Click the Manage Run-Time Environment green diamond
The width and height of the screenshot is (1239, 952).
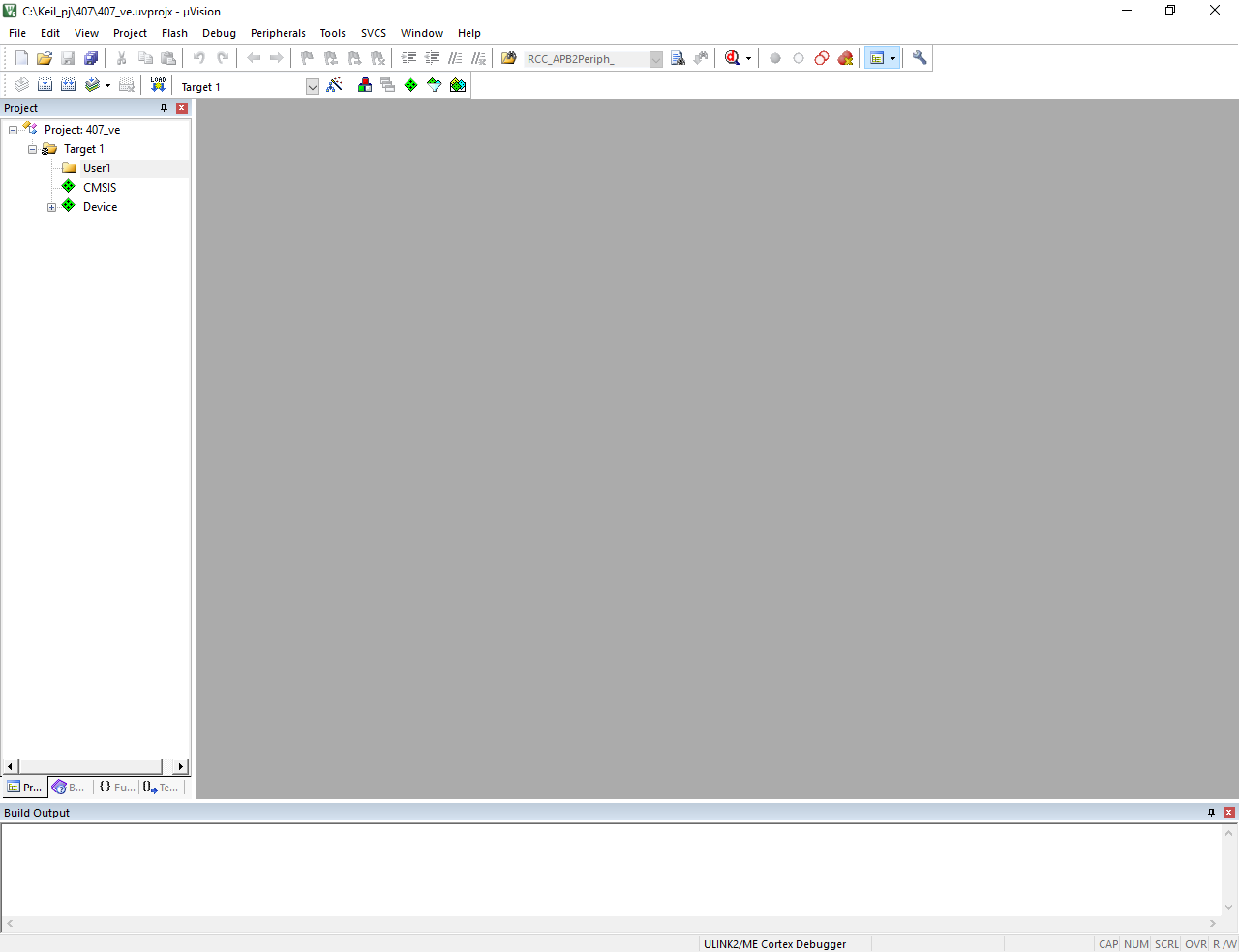(411, 85)
